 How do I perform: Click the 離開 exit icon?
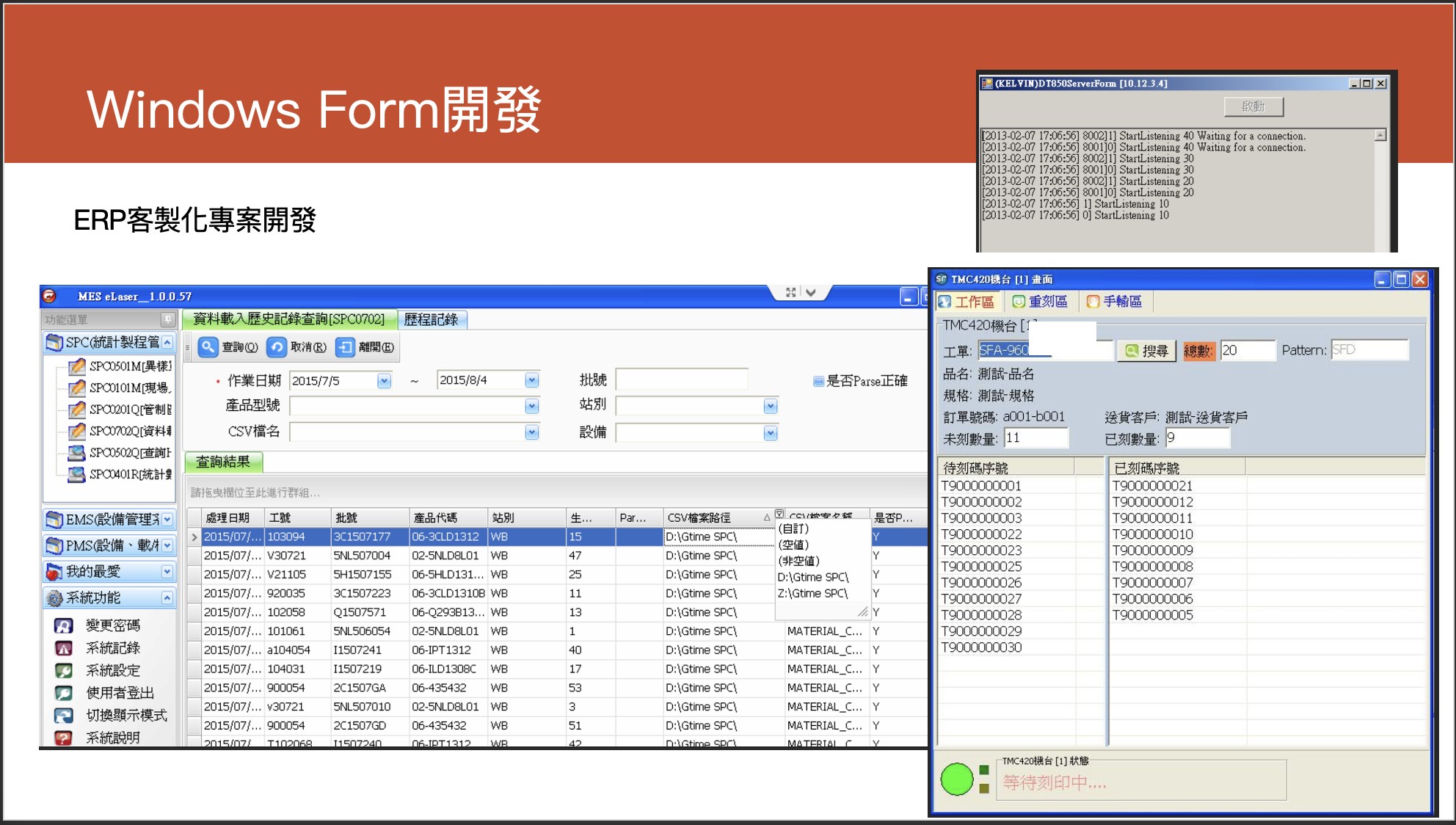(x=345, y=346)
